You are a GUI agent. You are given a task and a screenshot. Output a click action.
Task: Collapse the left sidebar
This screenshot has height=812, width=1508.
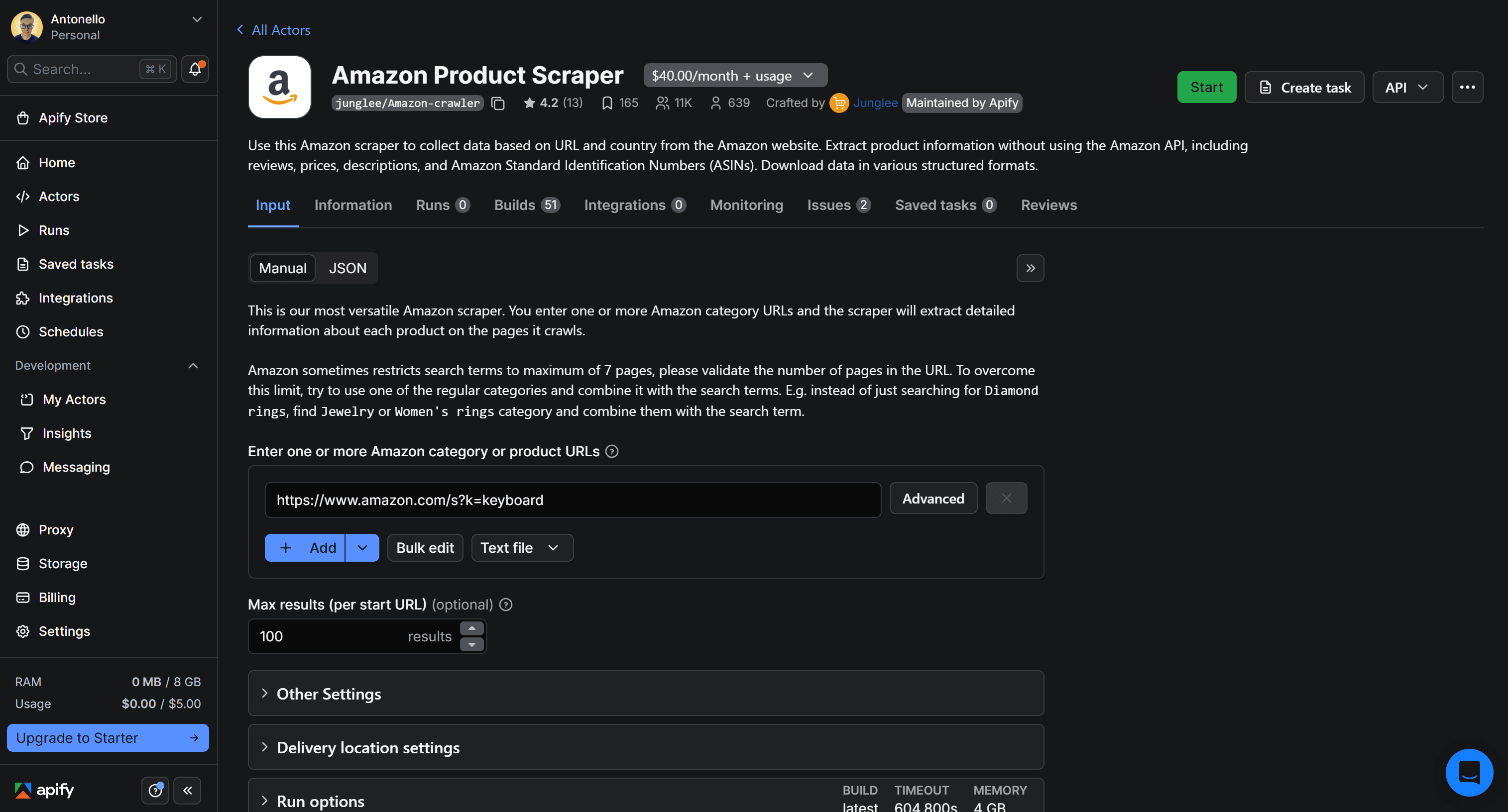point(187,790)
